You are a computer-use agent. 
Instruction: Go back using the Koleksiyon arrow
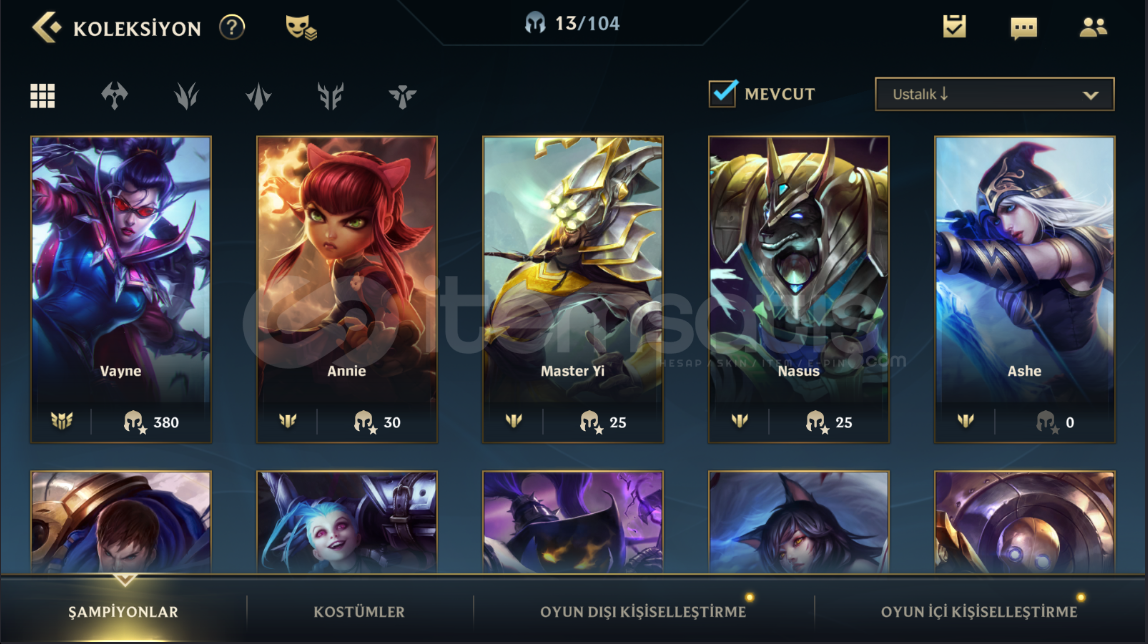point(46,28)
